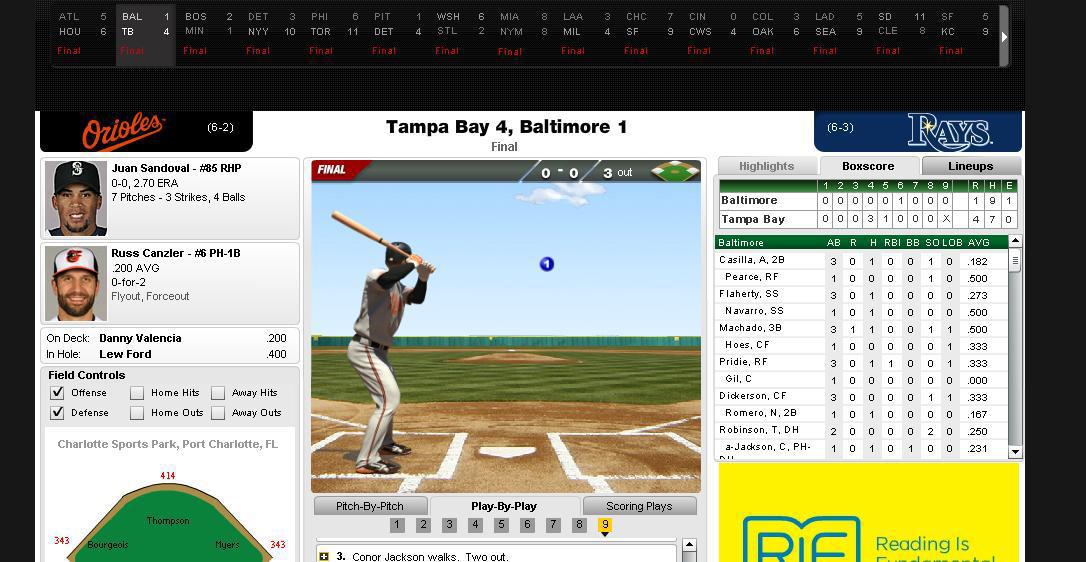Enable the Away Hits checkbox
This screenshot has width=1086, height=562.
tap(218, 393)
